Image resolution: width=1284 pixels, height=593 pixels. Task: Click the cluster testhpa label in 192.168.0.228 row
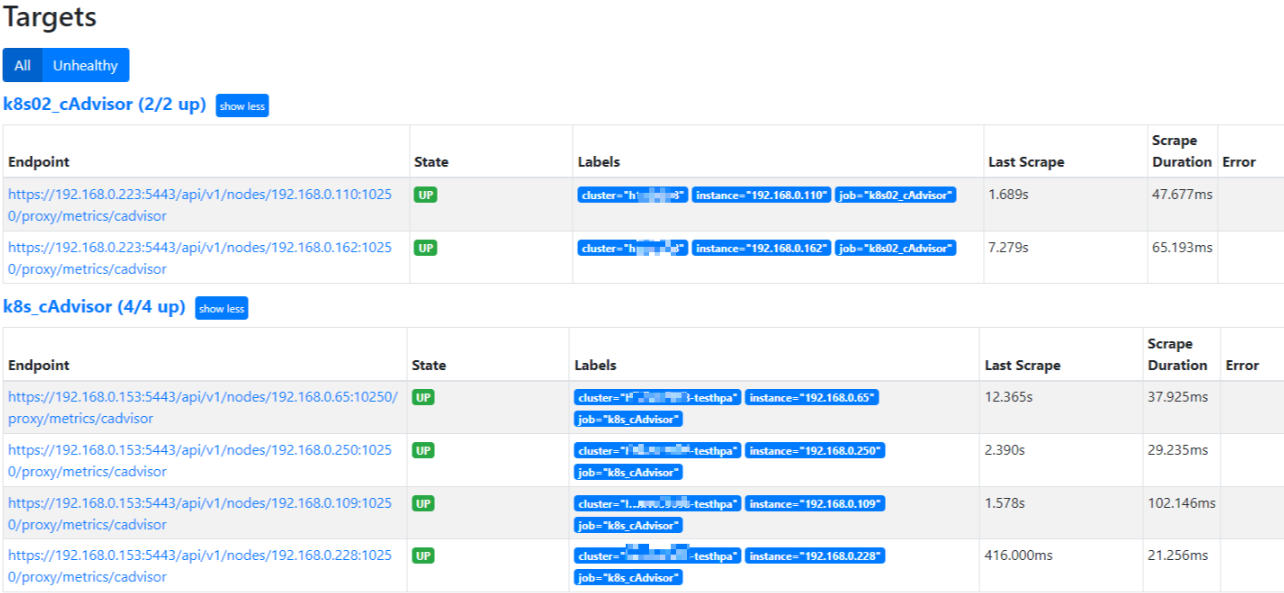tap(658, 556)
